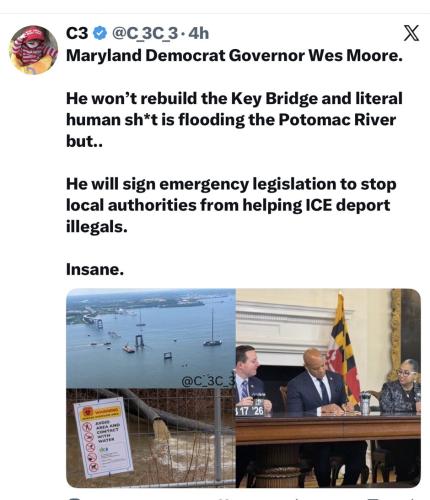
Task: Open the sewage discharge warning photo
Action: pyautogui.click(x=151, y=438)
